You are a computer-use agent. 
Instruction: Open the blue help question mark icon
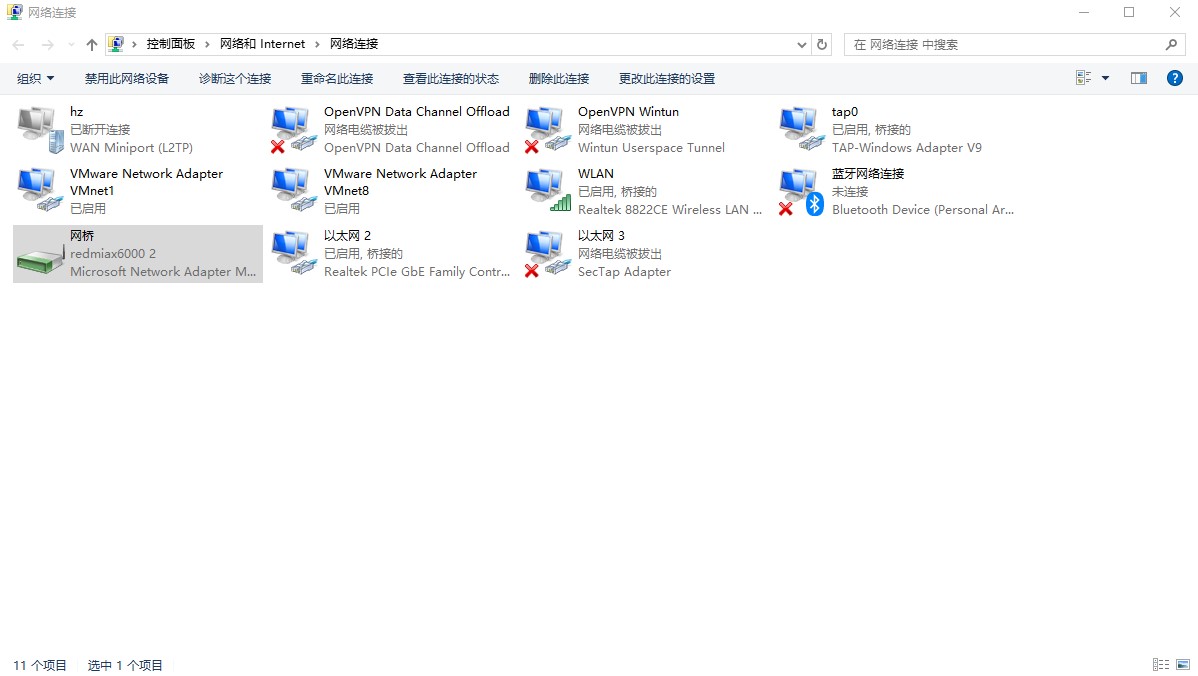click(x=1175, y=78)
